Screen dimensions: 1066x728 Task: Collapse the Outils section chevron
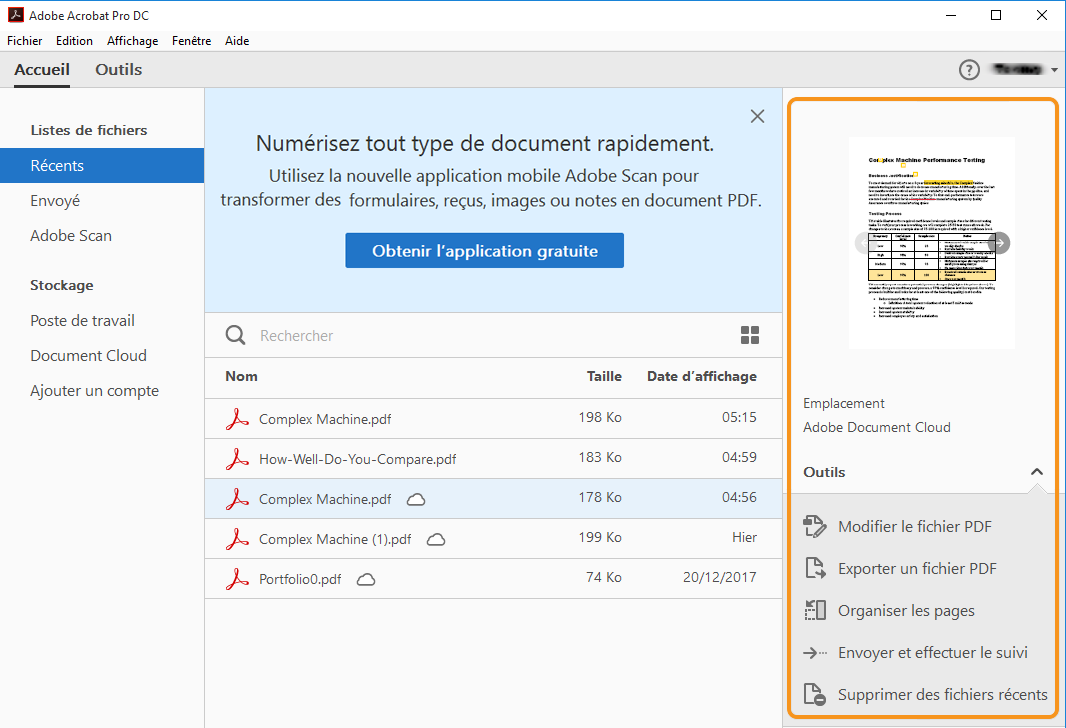click(1037, 472)
